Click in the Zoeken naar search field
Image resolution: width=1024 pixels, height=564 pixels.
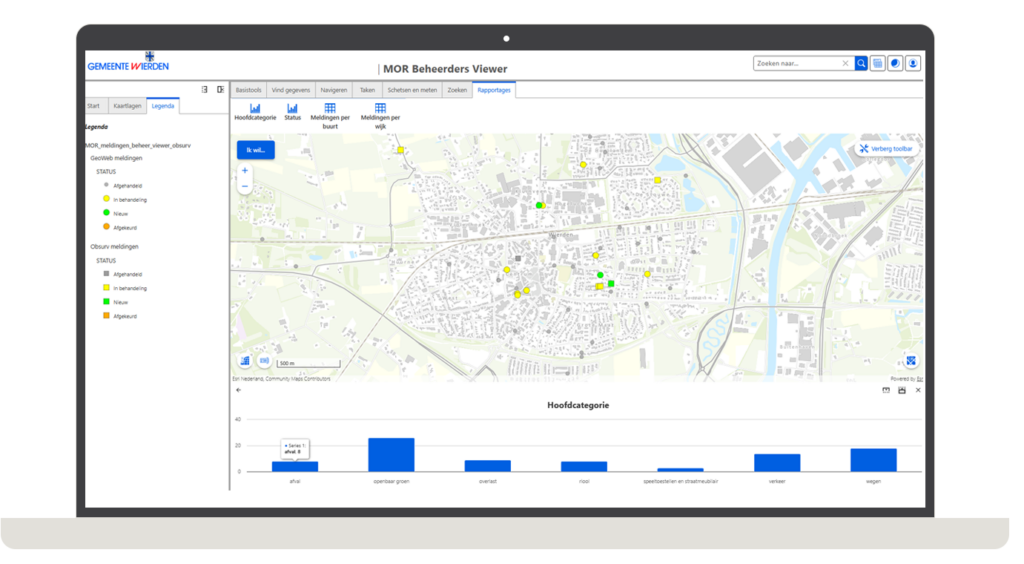click(x=797, y=63)
